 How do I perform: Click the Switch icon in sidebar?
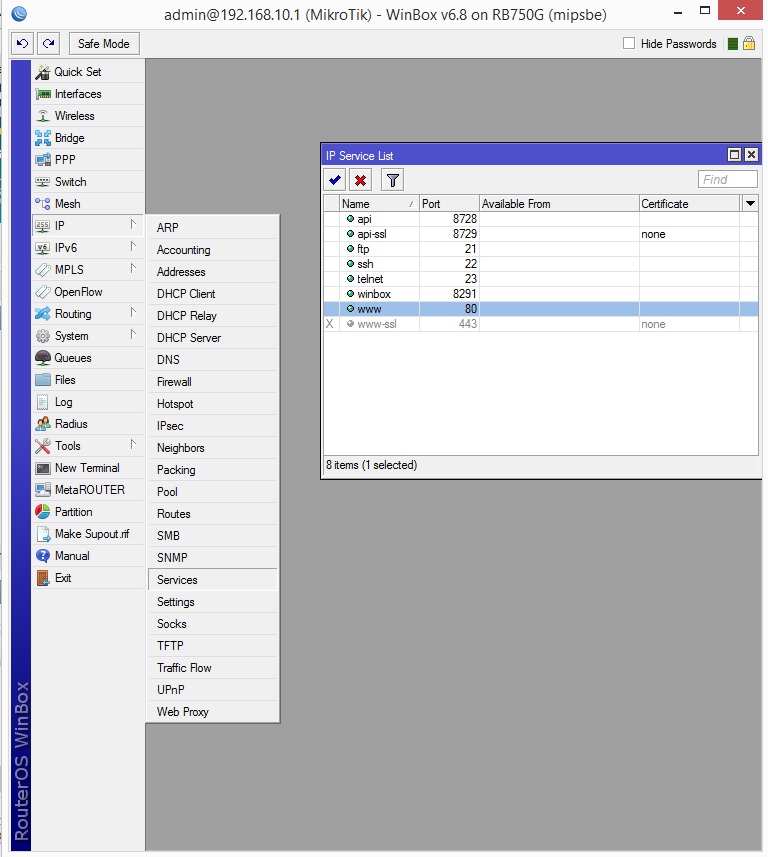click(43, 181)
